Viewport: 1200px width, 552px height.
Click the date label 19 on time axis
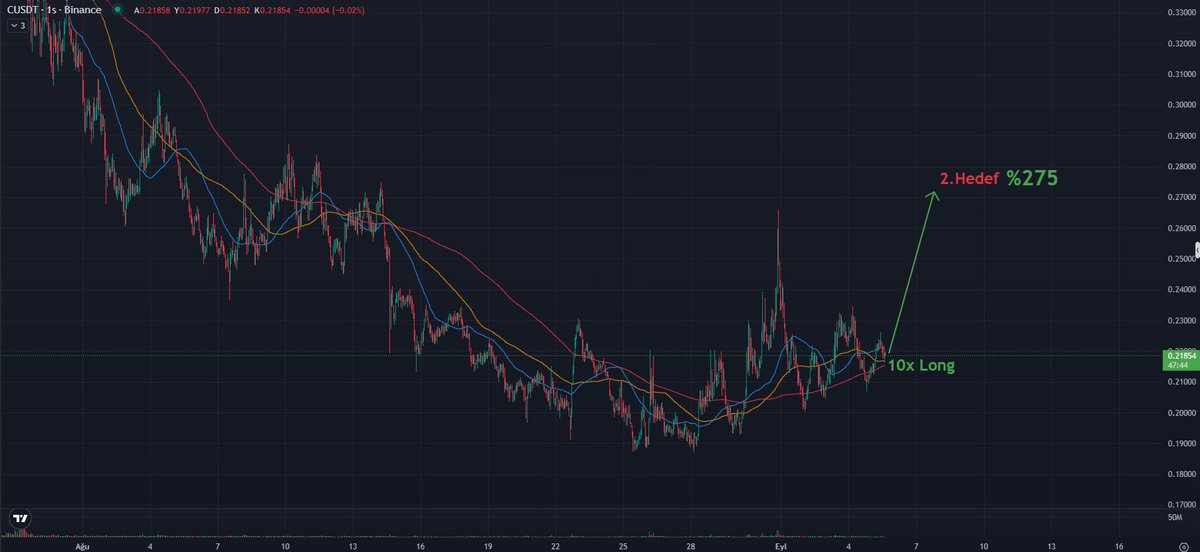[x=487, y=548]
